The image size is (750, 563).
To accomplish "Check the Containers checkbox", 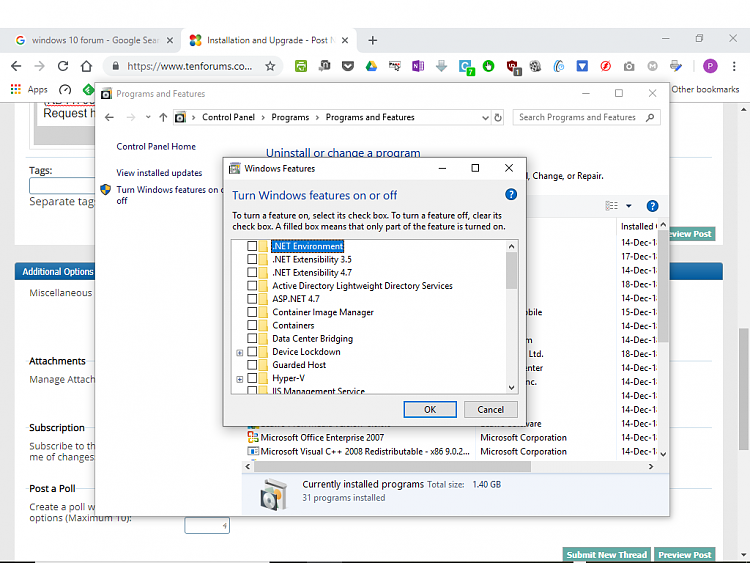I will [252, 325].
